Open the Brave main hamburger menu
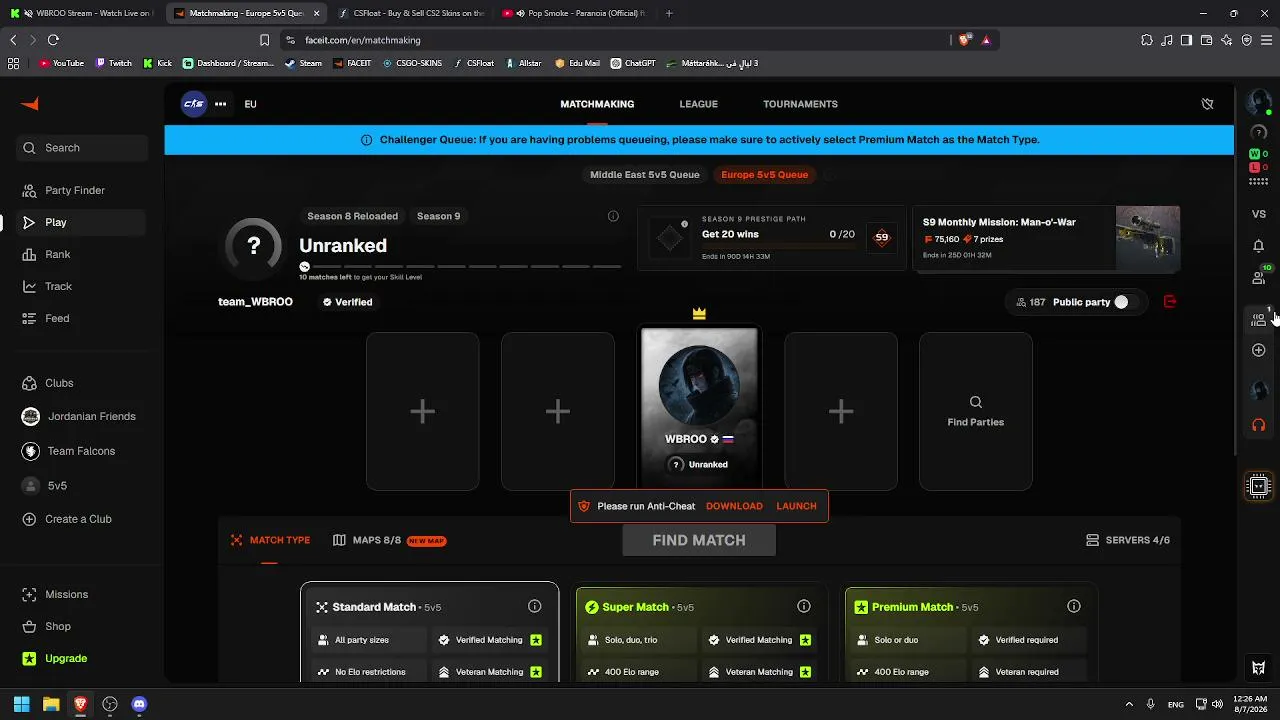This screenshot has width=1280, height=720. tap(1267, 40)
